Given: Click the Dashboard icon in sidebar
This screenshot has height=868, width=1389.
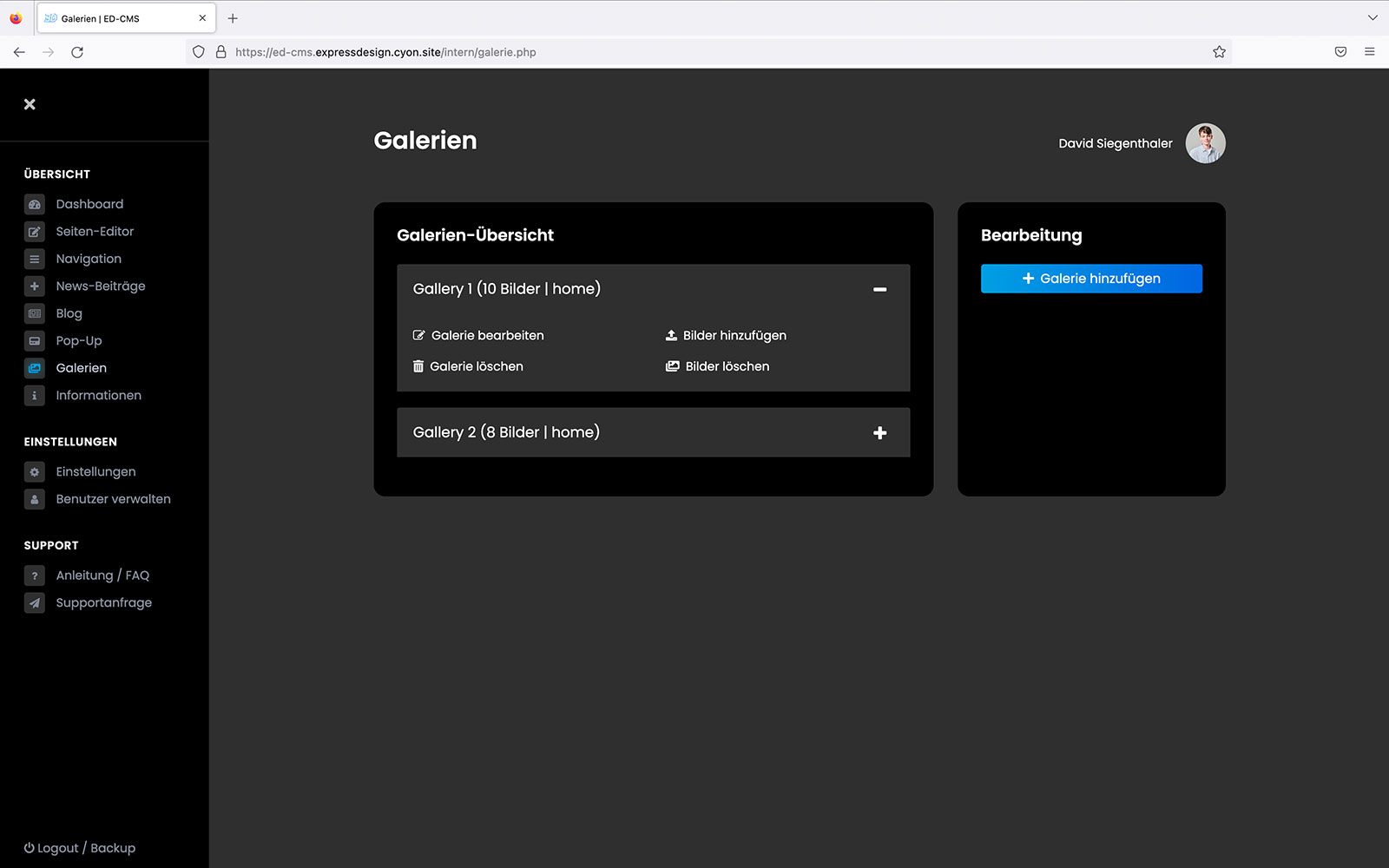Looking at the screenshot, I should 35,205.
